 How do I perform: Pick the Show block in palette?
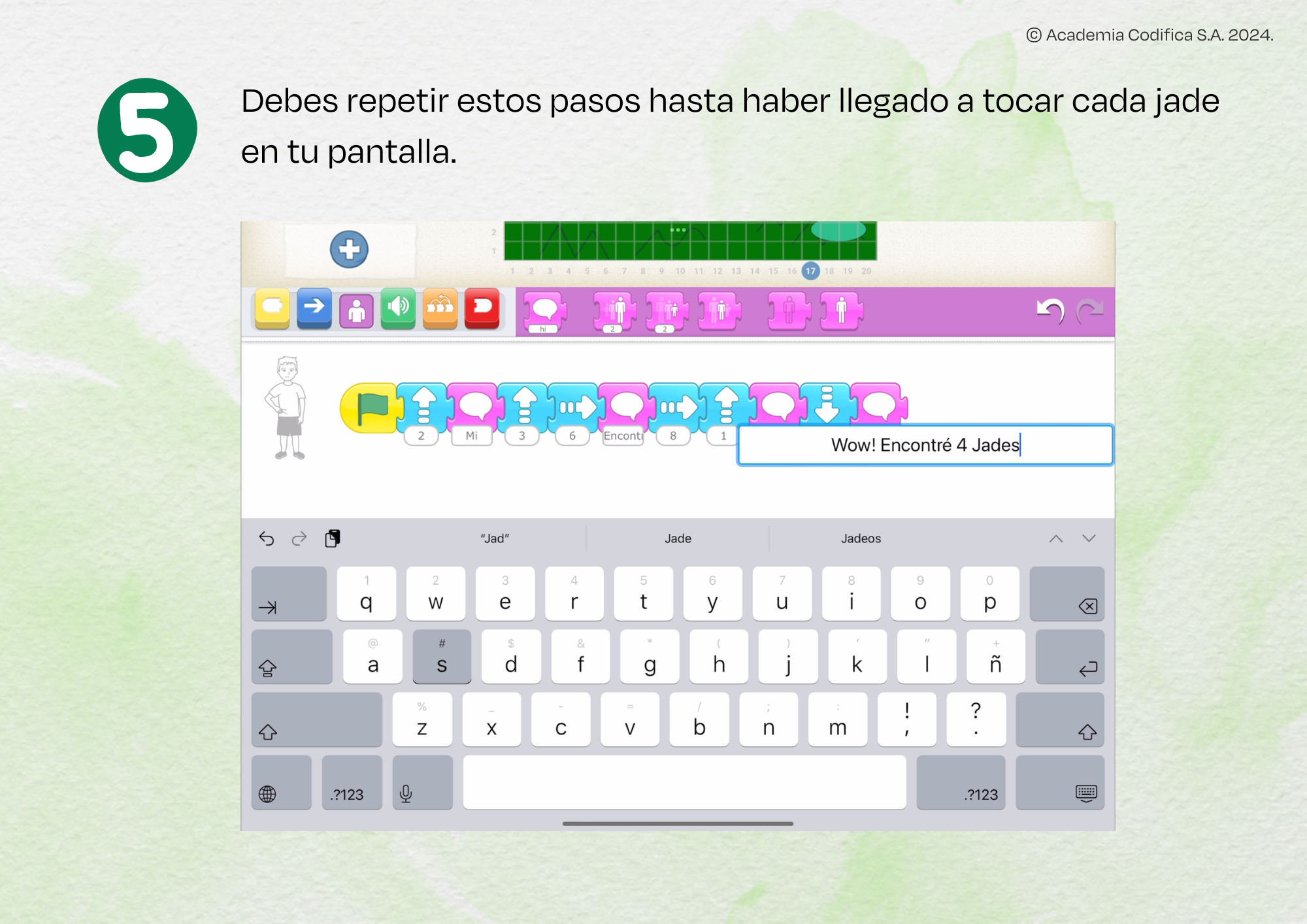tap(841, 310)
